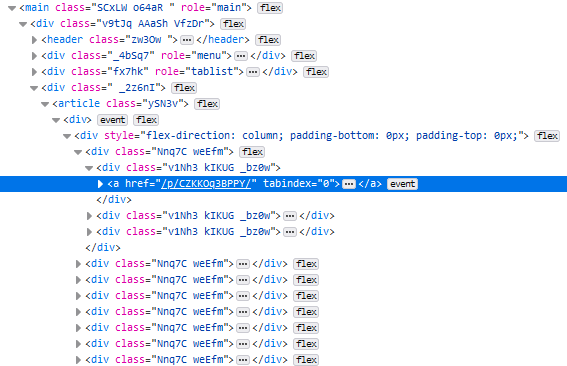Screen dimensions: 567x366
Task: Collapse the article ySN3v node
Action: point(45,104)
